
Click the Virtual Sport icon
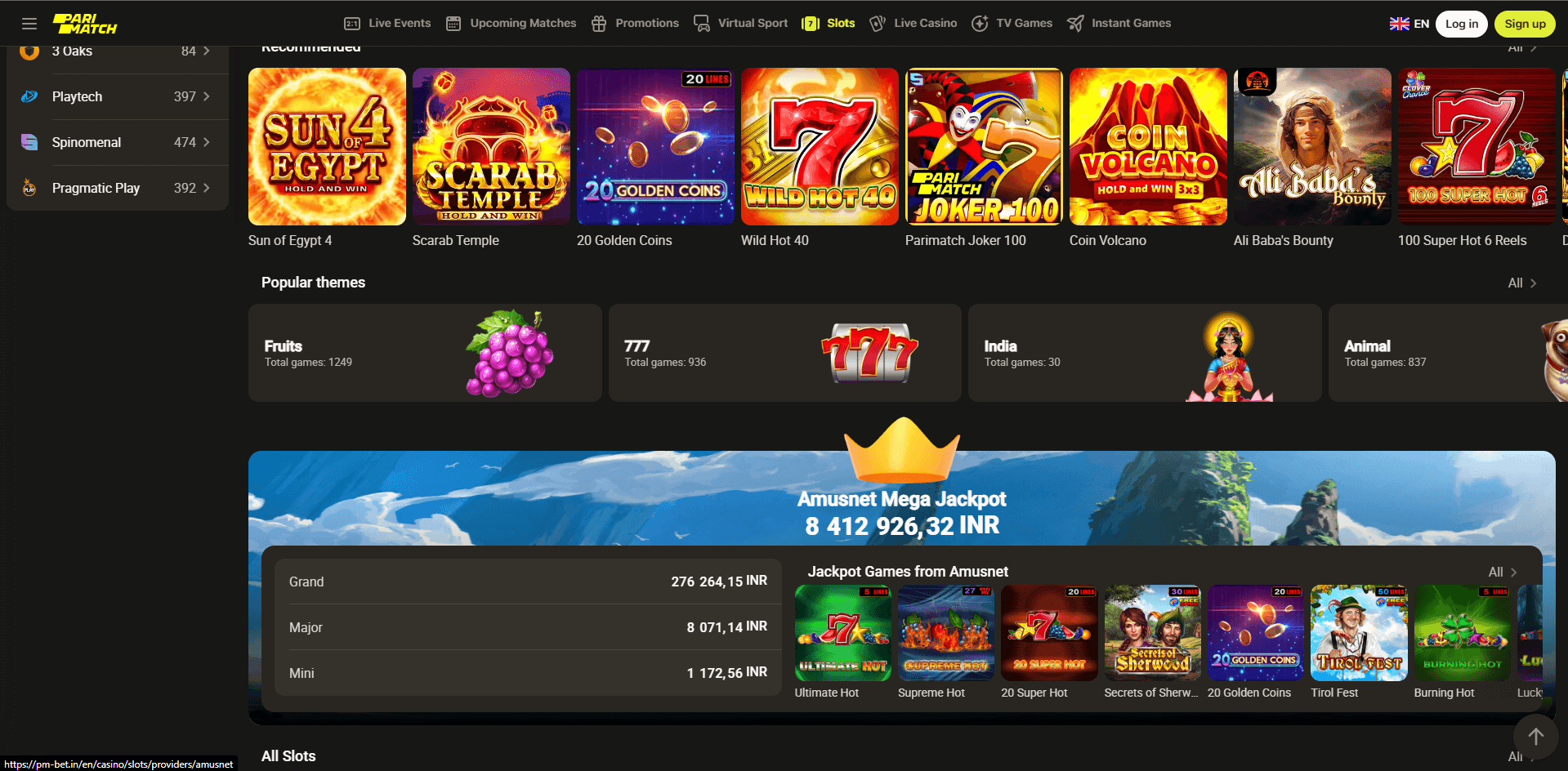click(702, 24)
